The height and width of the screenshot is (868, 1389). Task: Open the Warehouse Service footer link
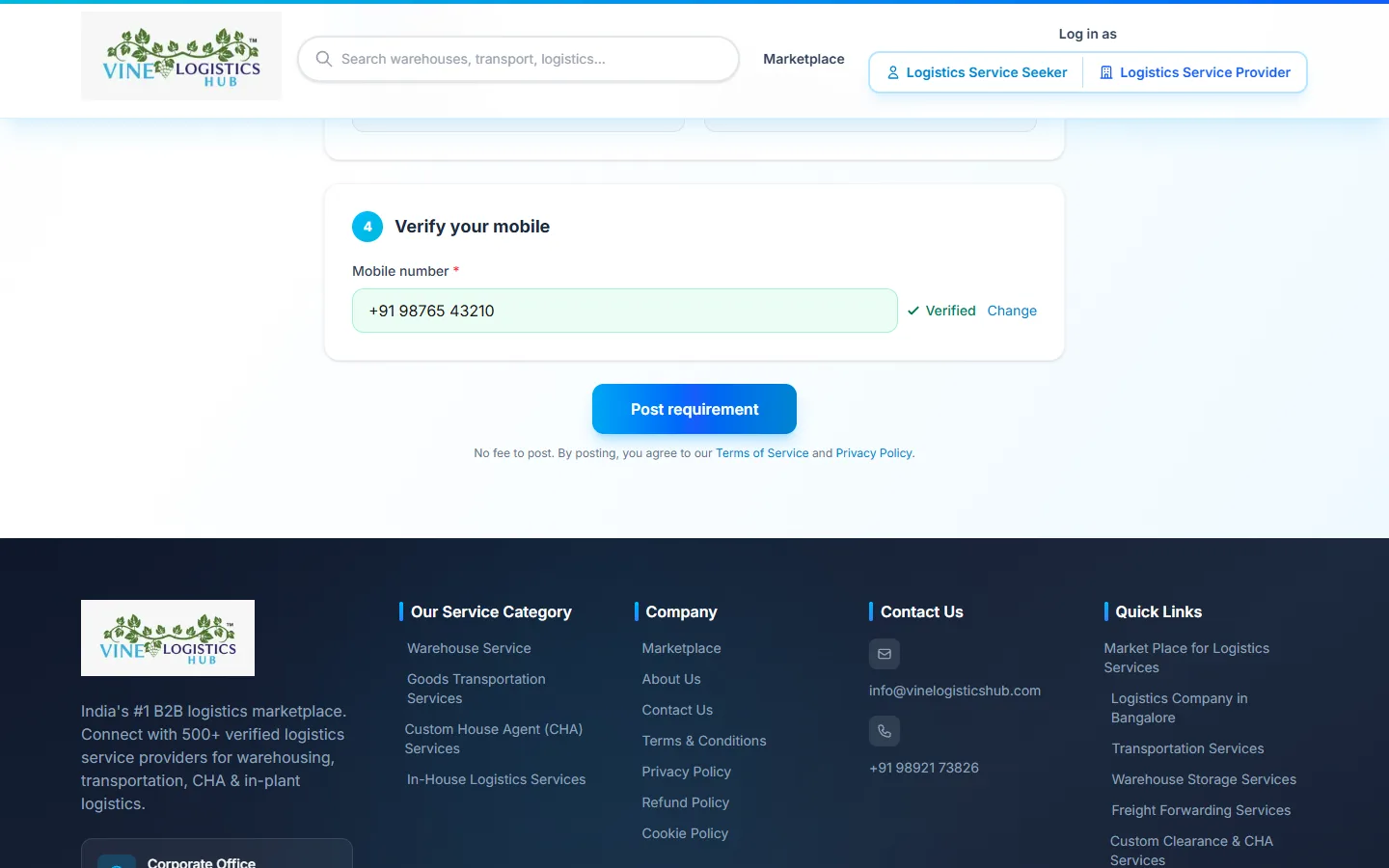click(x=469, y=648)
